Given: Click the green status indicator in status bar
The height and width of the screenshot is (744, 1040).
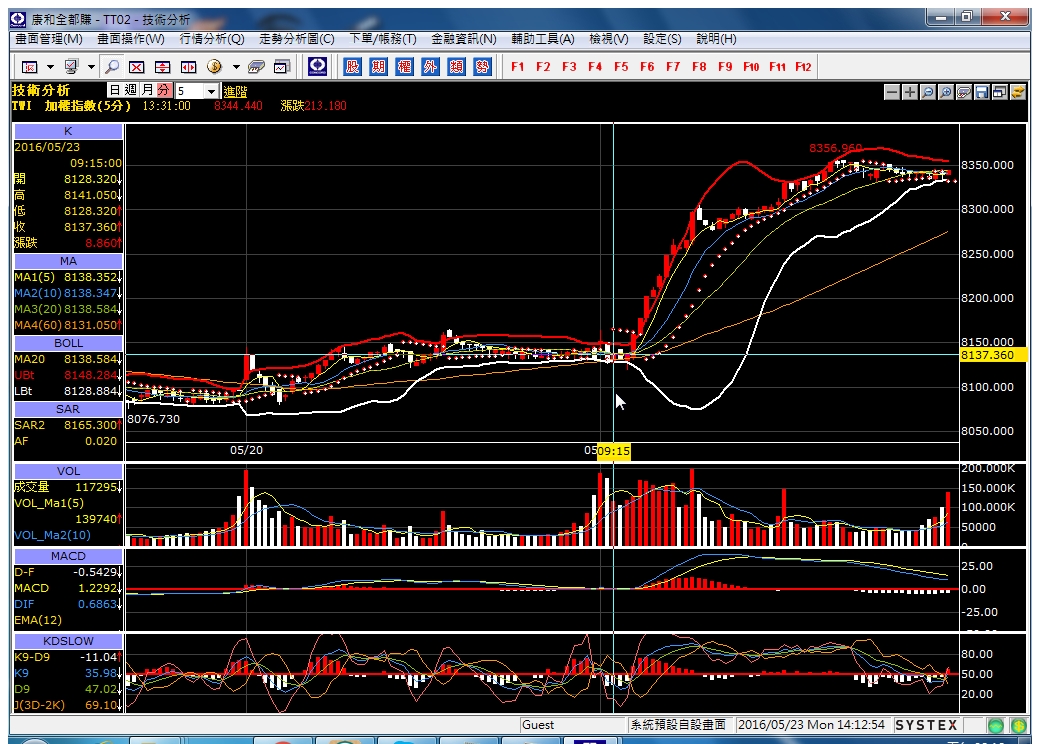Looking at the screenshot, I should coord(996,725).
